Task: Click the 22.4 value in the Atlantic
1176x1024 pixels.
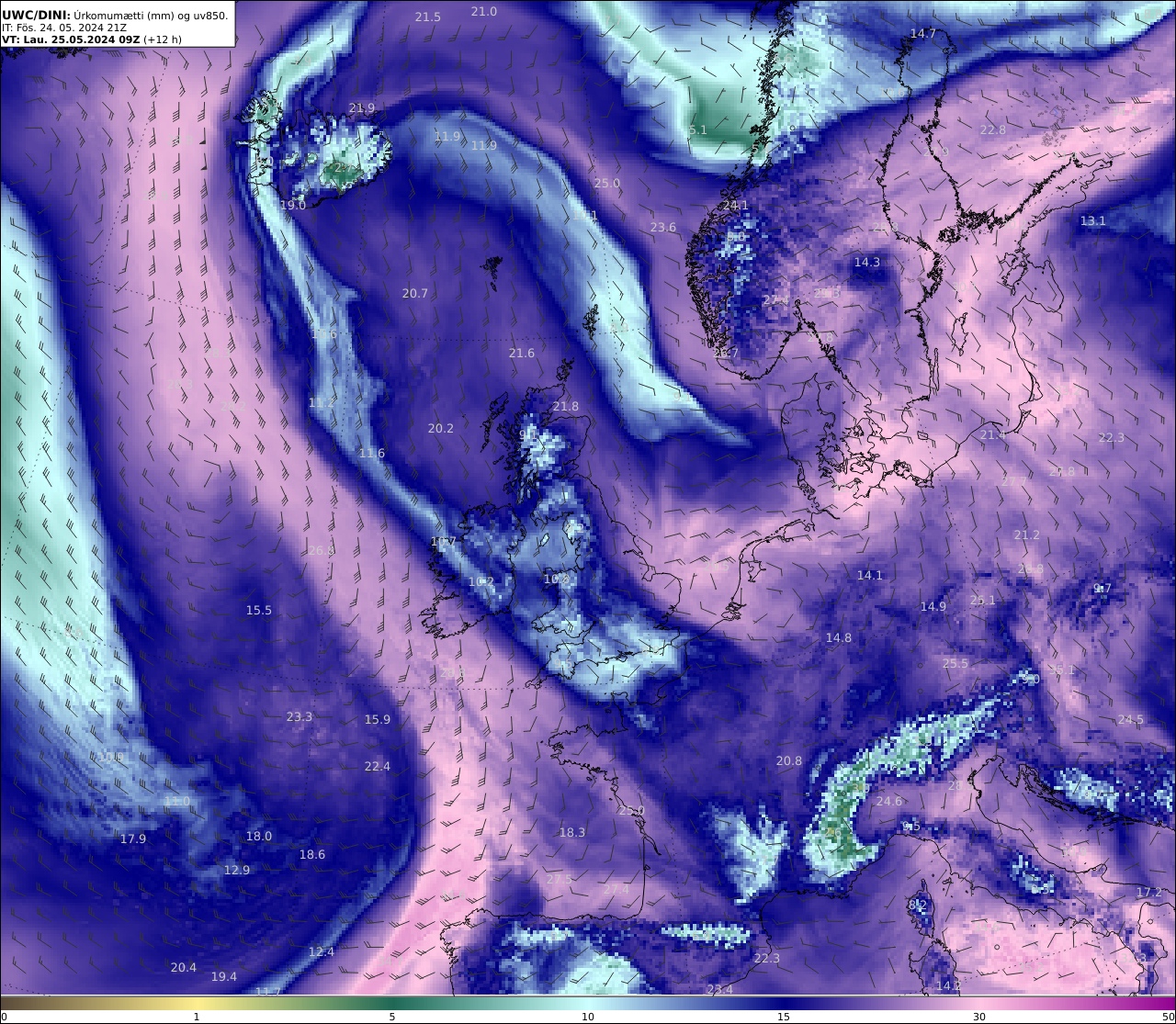Action: (x=378, y=766)
